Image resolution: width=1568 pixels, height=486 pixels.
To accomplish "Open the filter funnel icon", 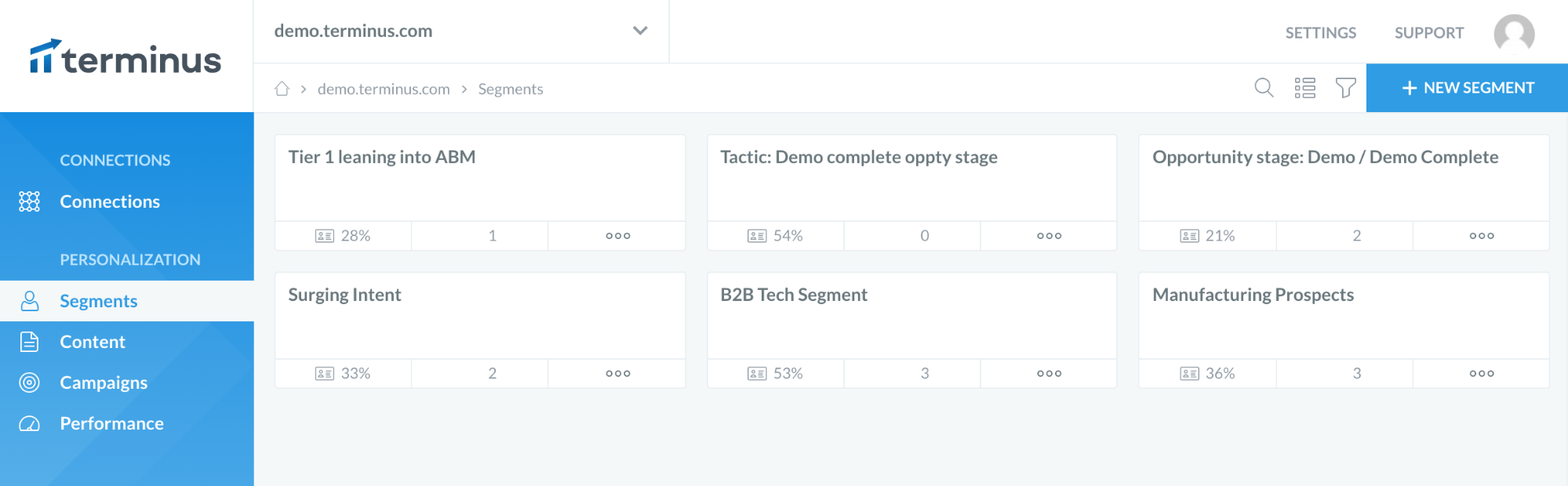I will coord(1346,88).
